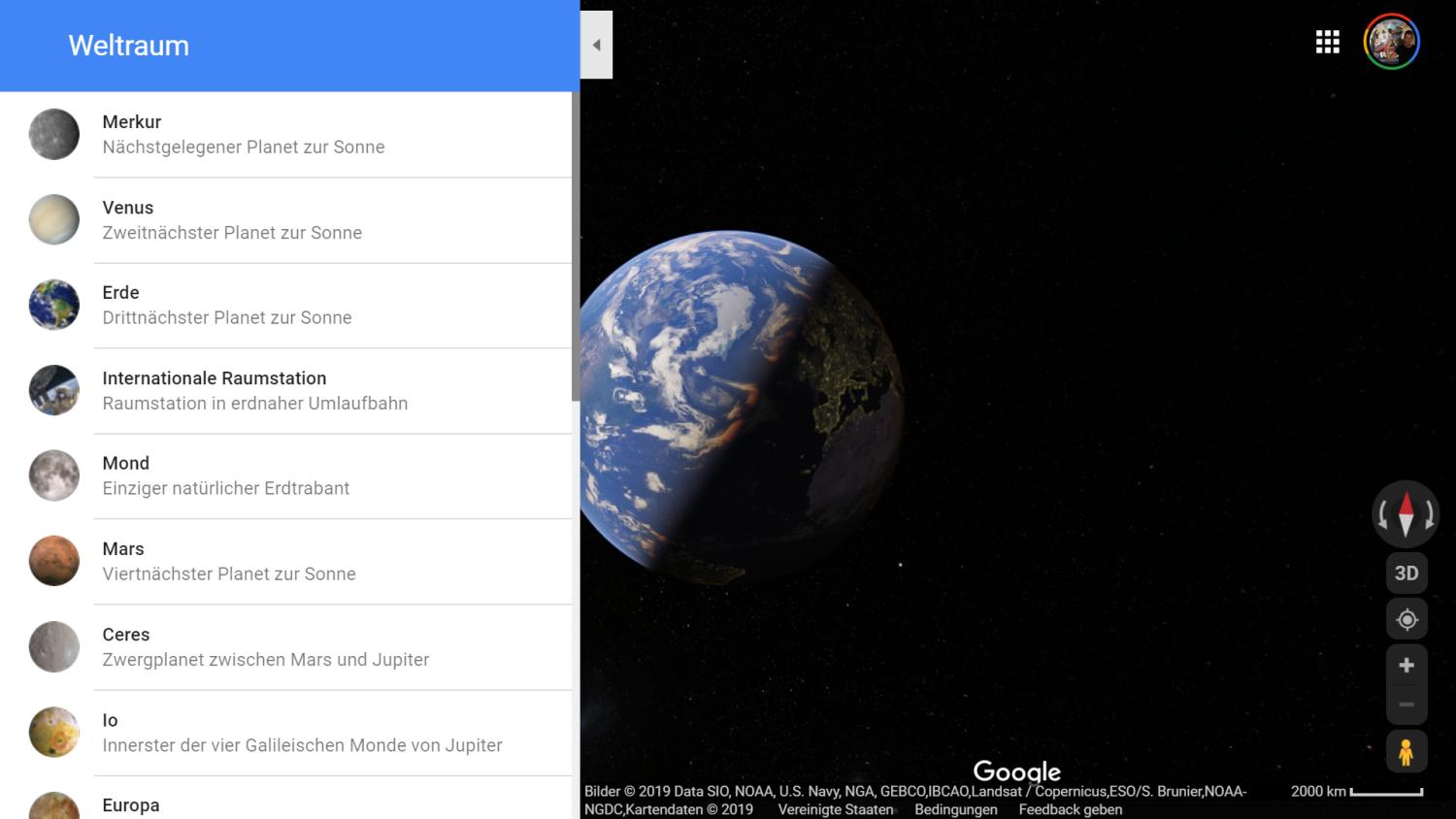Open the Bedingungen link
The image size is (1456, 819).
coord(956,809)
